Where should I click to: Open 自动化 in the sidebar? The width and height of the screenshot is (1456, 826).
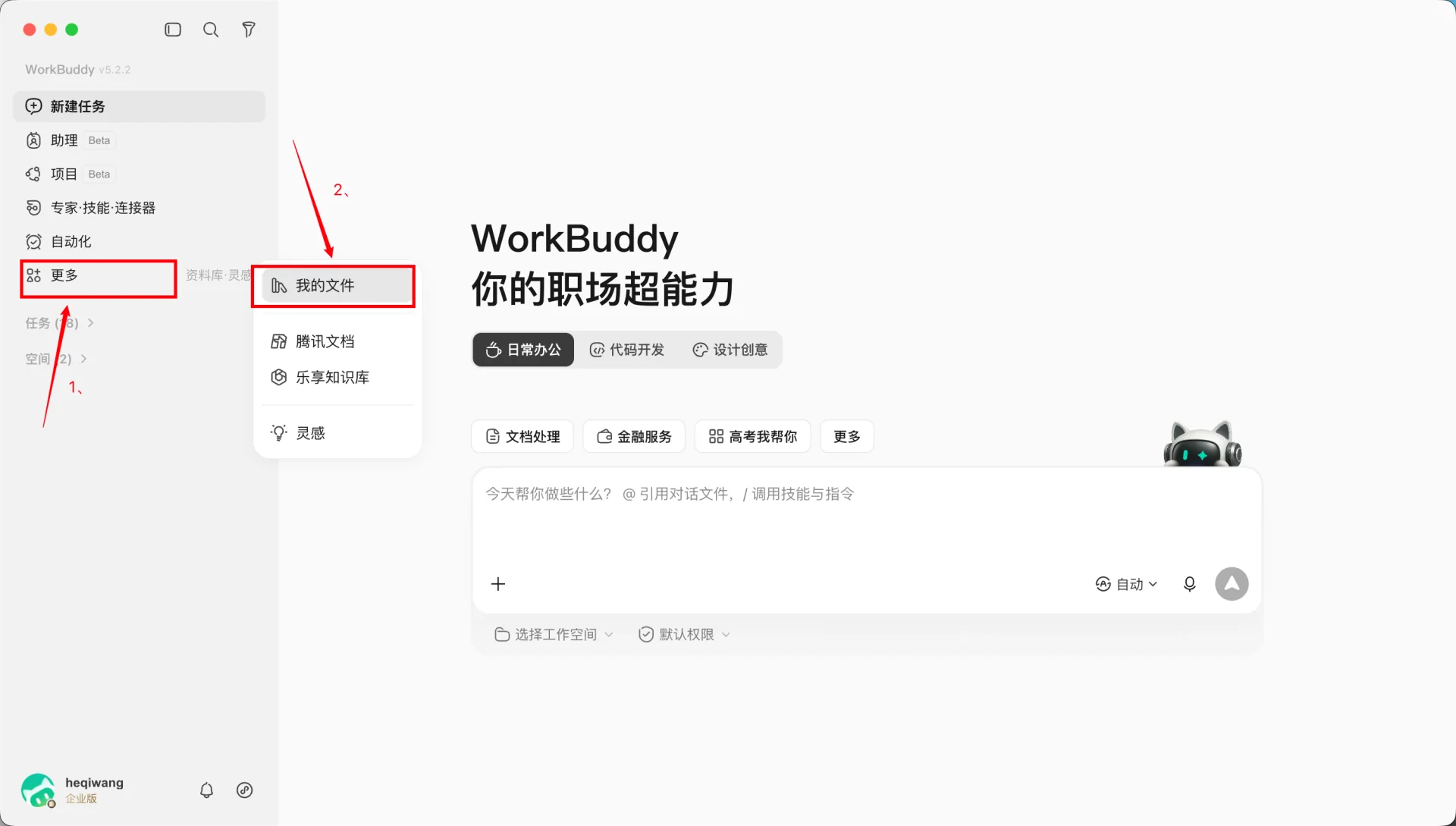pos(139,241)
